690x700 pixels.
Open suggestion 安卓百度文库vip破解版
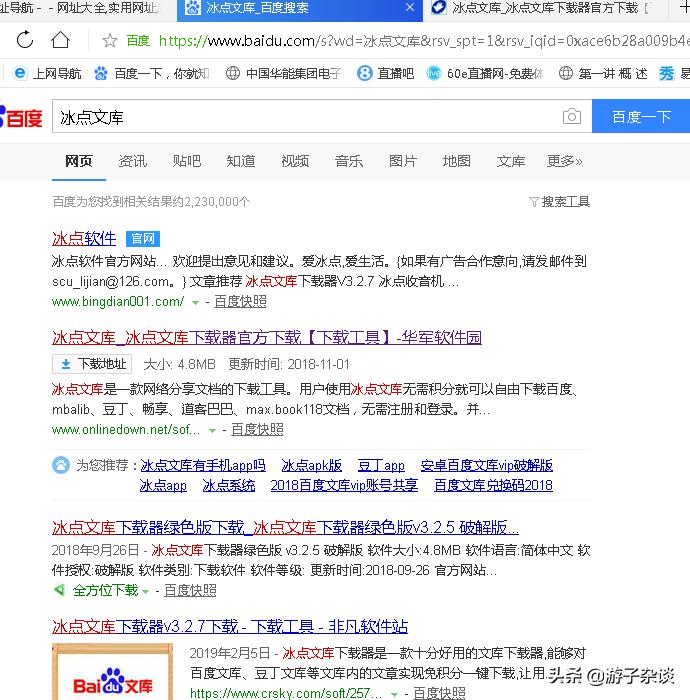point(487,465)
